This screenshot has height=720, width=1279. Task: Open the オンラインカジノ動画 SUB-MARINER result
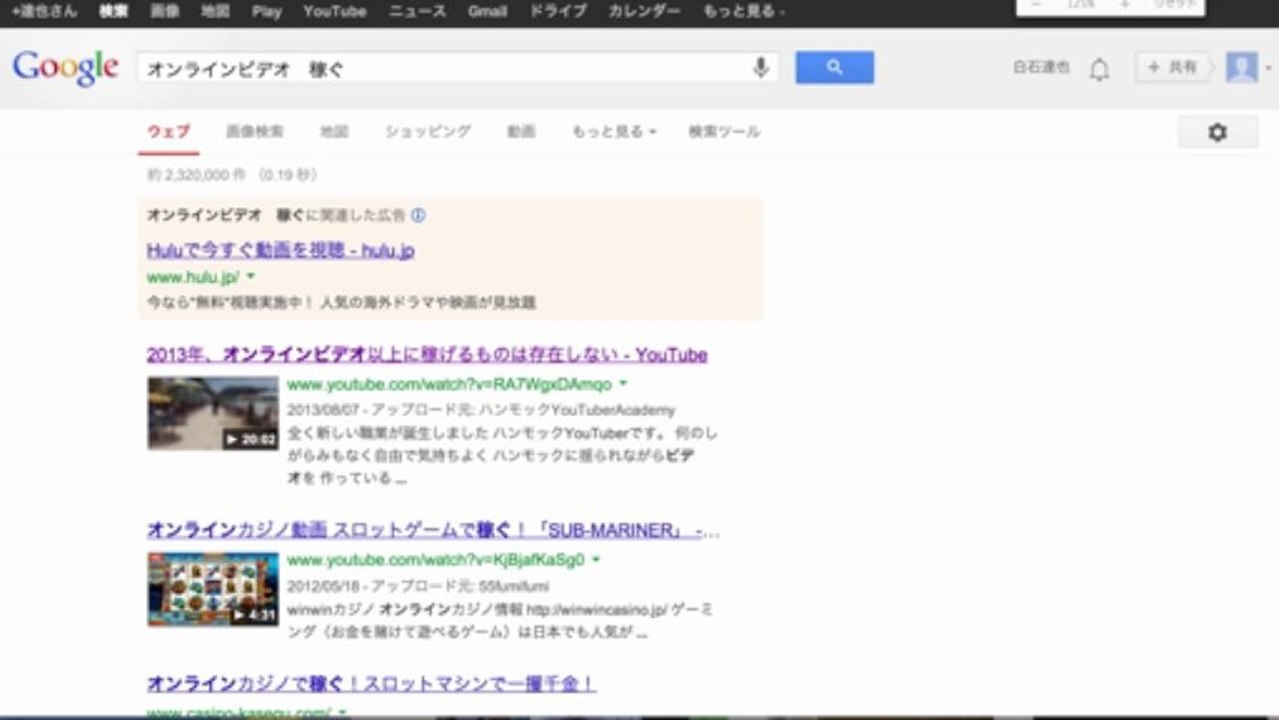[x=433, y=530]
